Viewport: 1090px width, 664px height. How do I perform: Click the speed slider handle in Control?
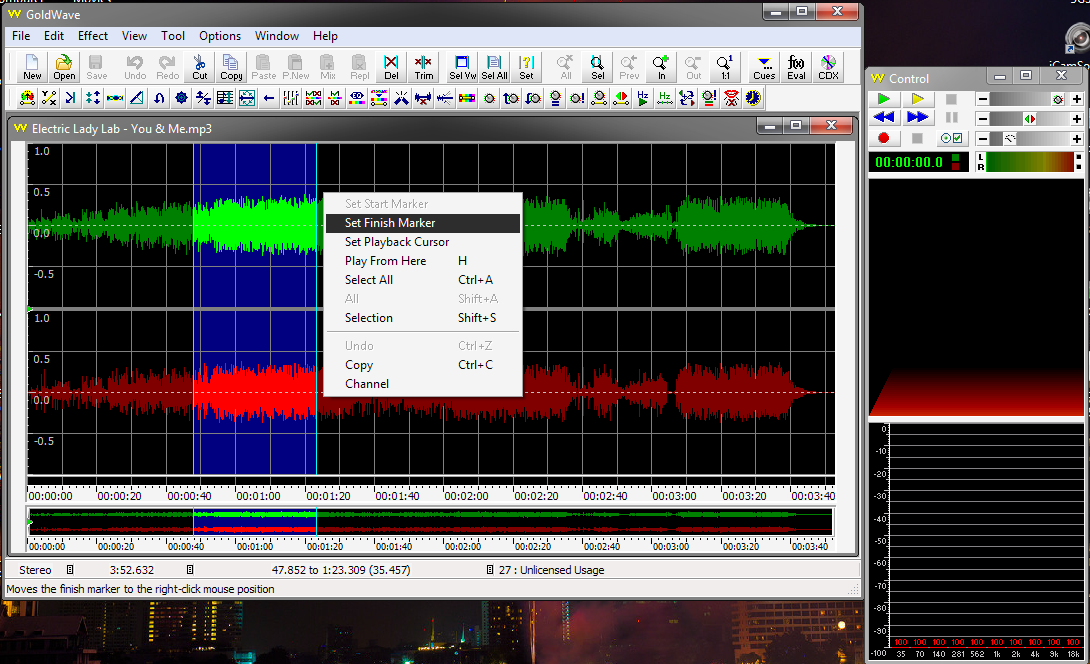pos(1010,138)
